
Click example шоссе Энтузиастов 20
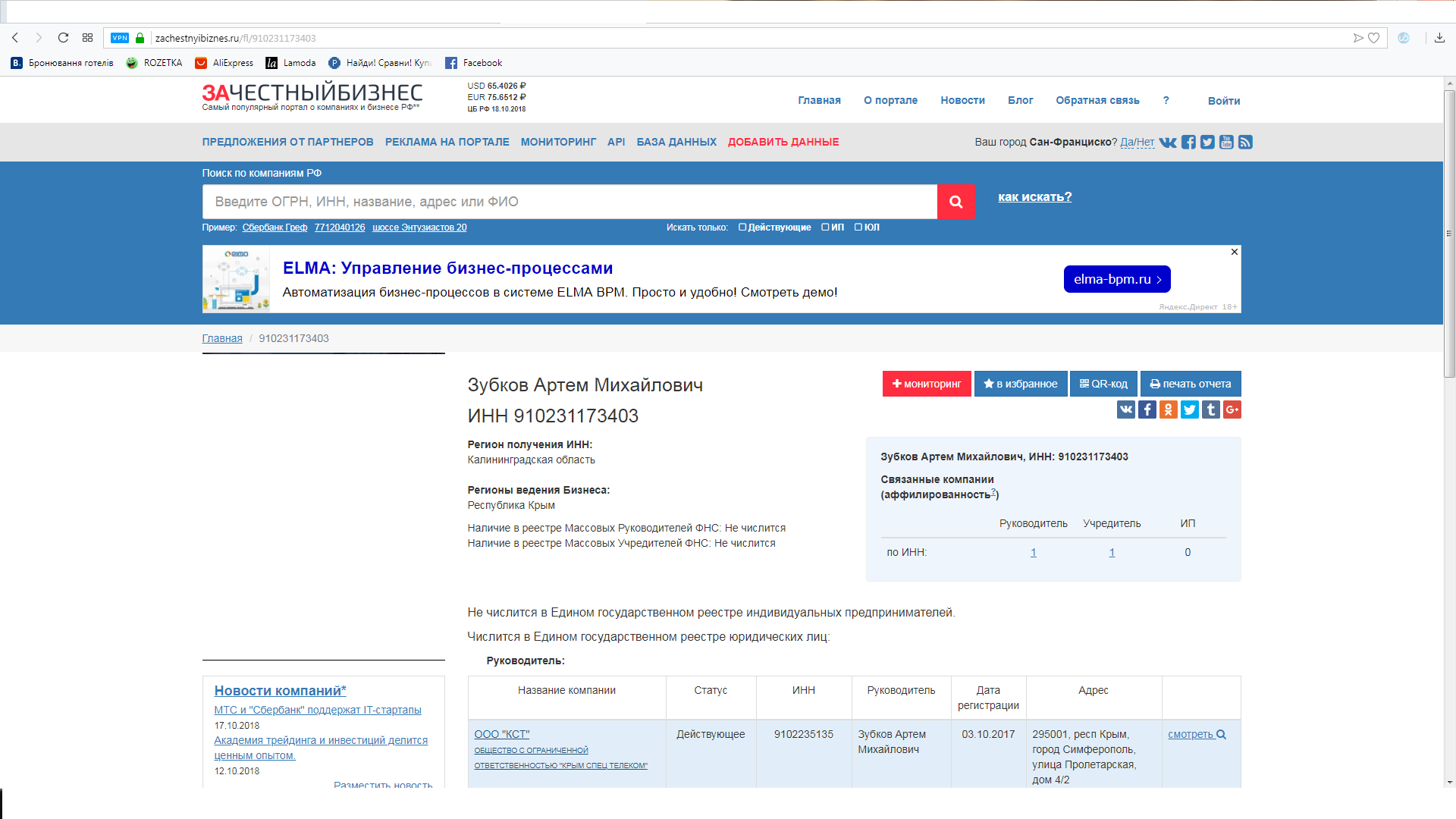tap(419, 227)
